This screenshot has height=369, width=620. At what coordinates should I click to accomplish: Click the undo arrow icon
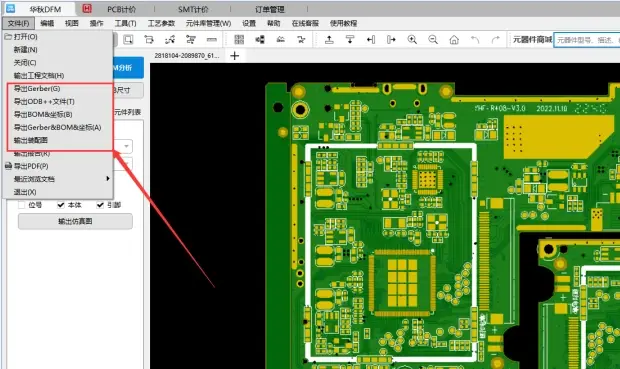[475, 40]
